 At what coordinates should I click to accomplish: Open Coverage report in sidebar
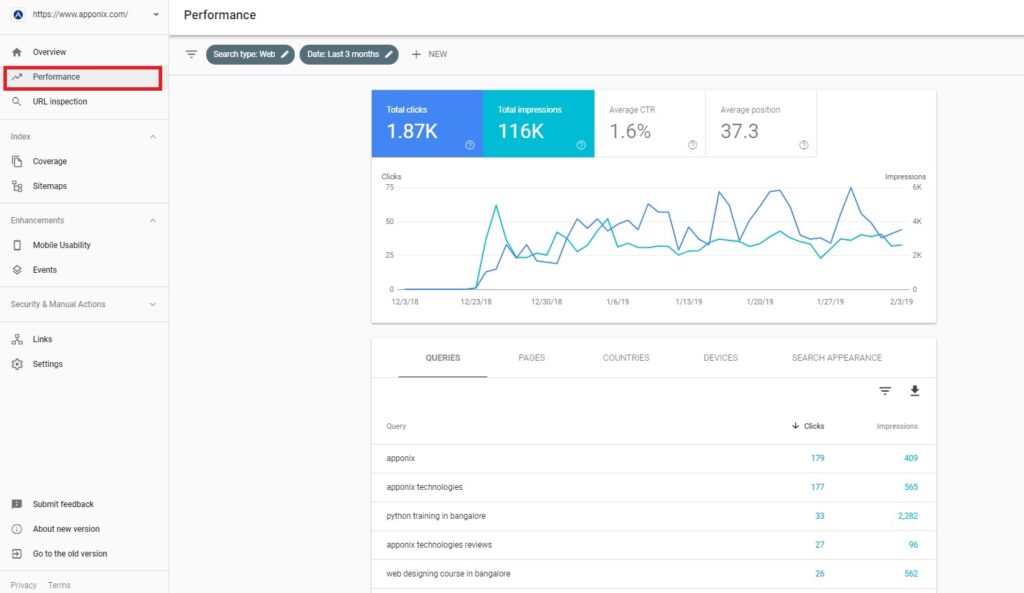(x=84, y=161)
